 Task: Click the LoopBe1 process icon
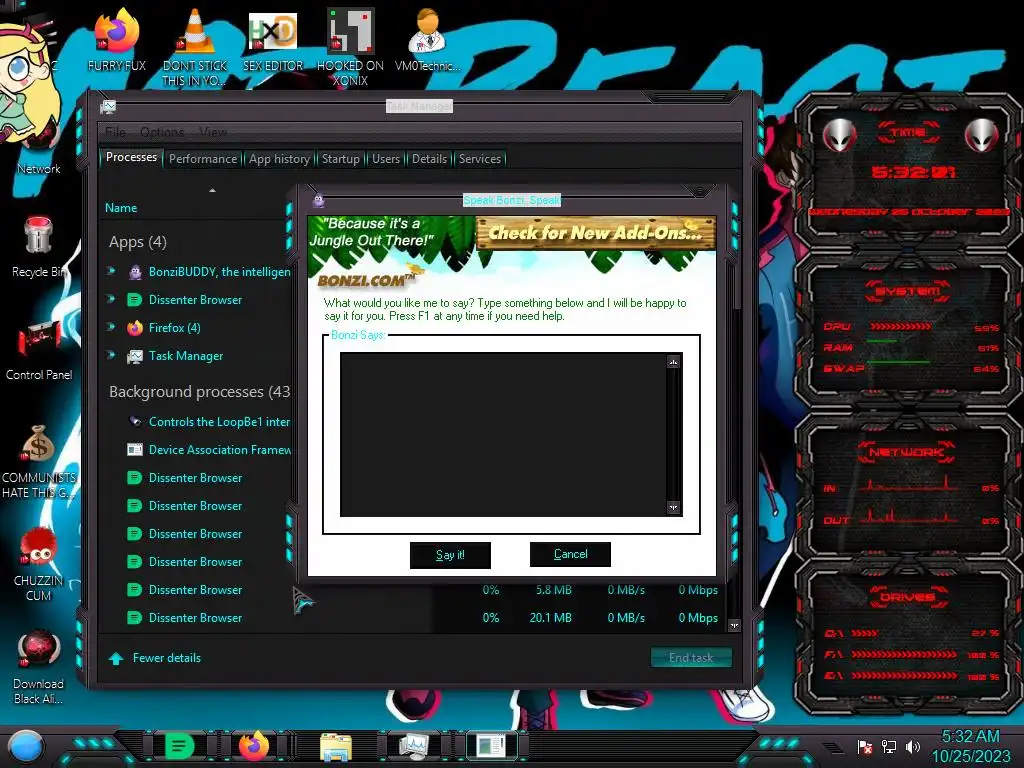(135, 421)
